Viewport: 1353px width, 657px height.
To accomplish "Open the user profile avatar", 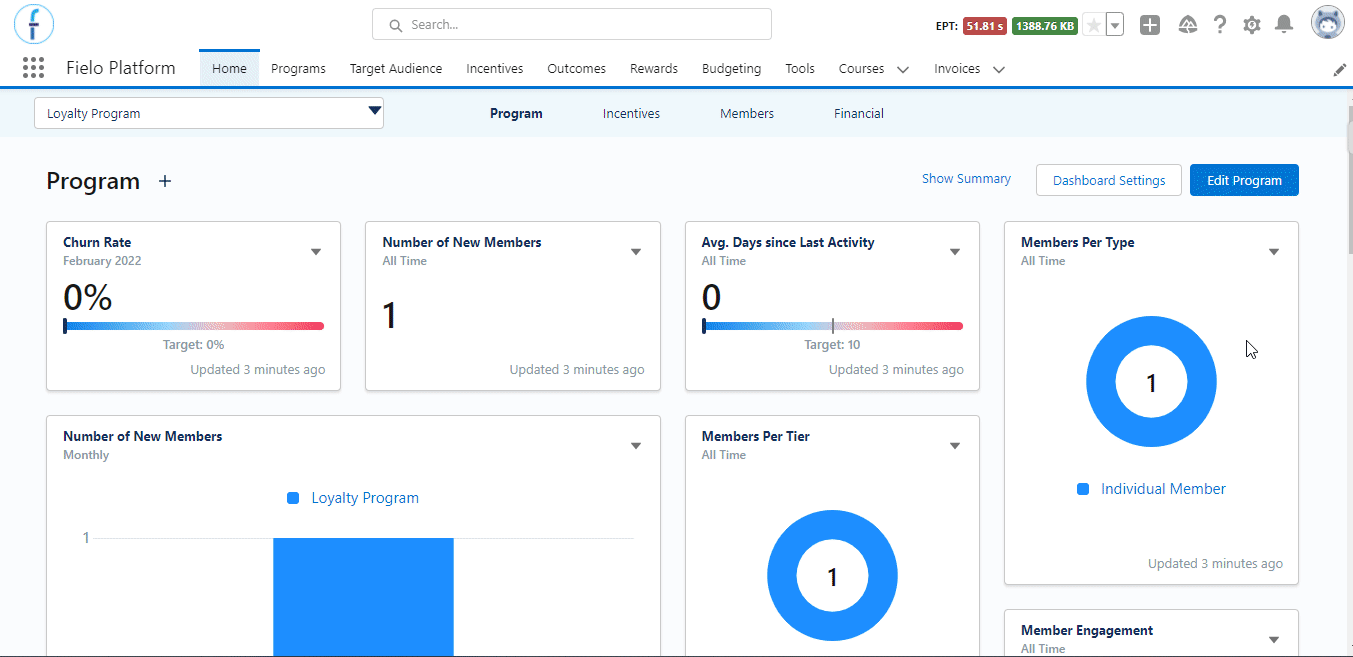I will tap(1328, 22).
